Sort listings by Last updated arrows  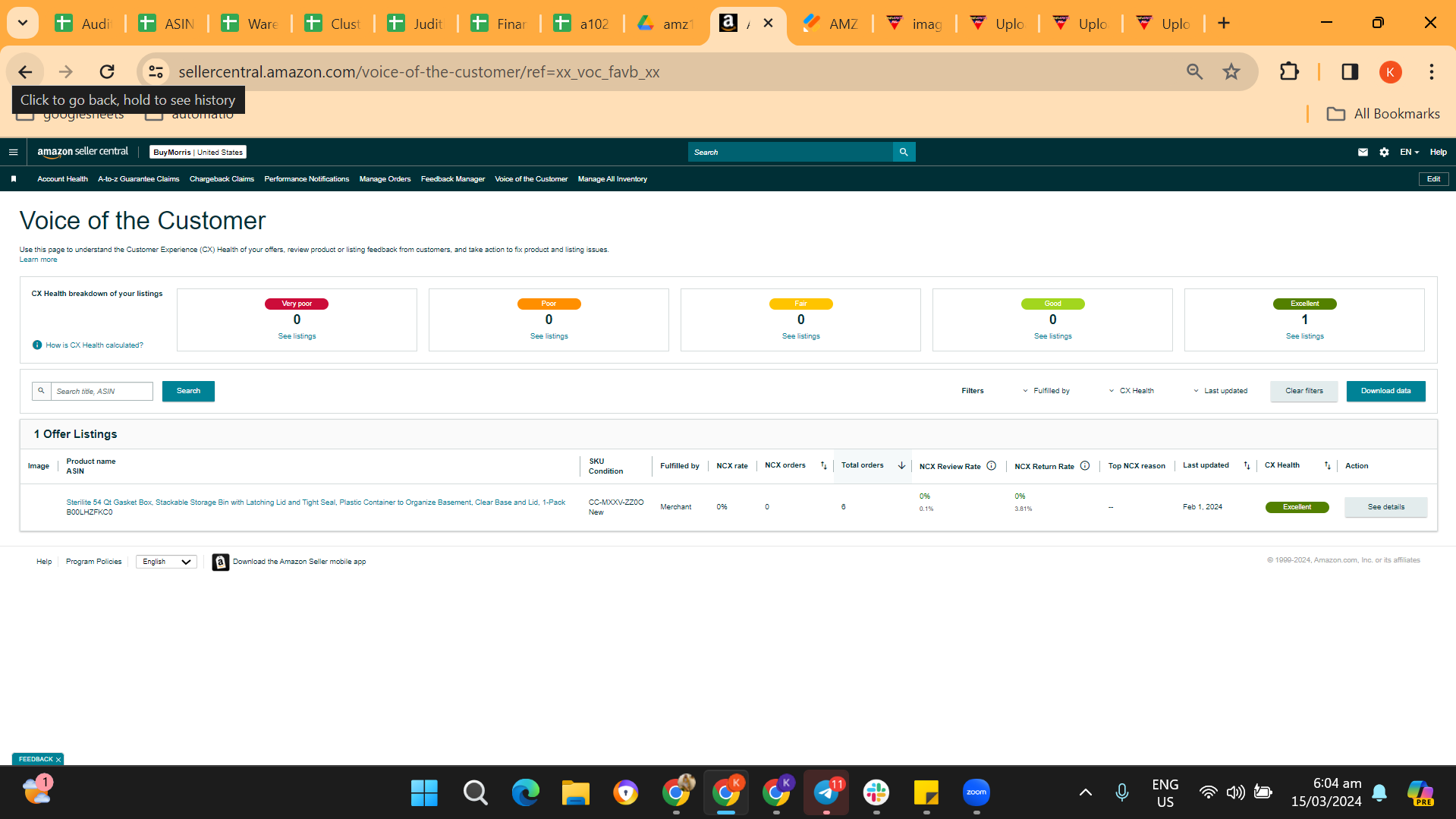[1247, 465]
